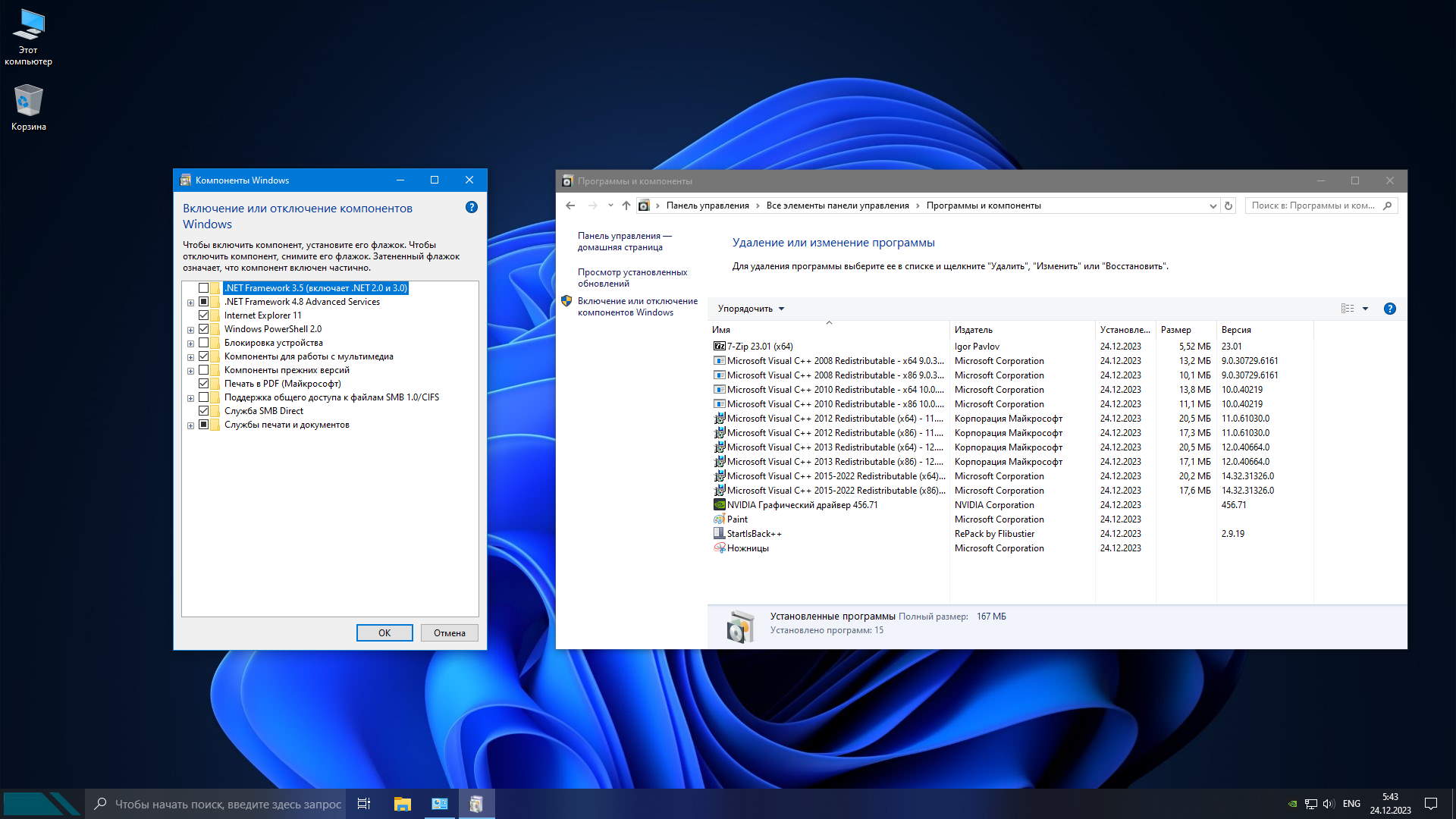Sort the list by the Publisher column header
This screenshot has width=1456, height=819.
pyautogui.click(x=974, y=330)
